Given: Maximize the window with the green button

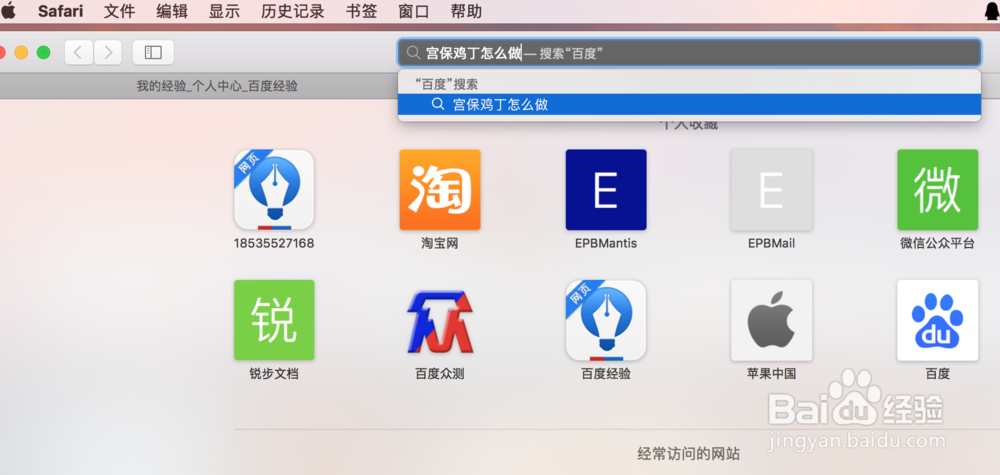Looking at the screenshot, I should tap(43, 53).
